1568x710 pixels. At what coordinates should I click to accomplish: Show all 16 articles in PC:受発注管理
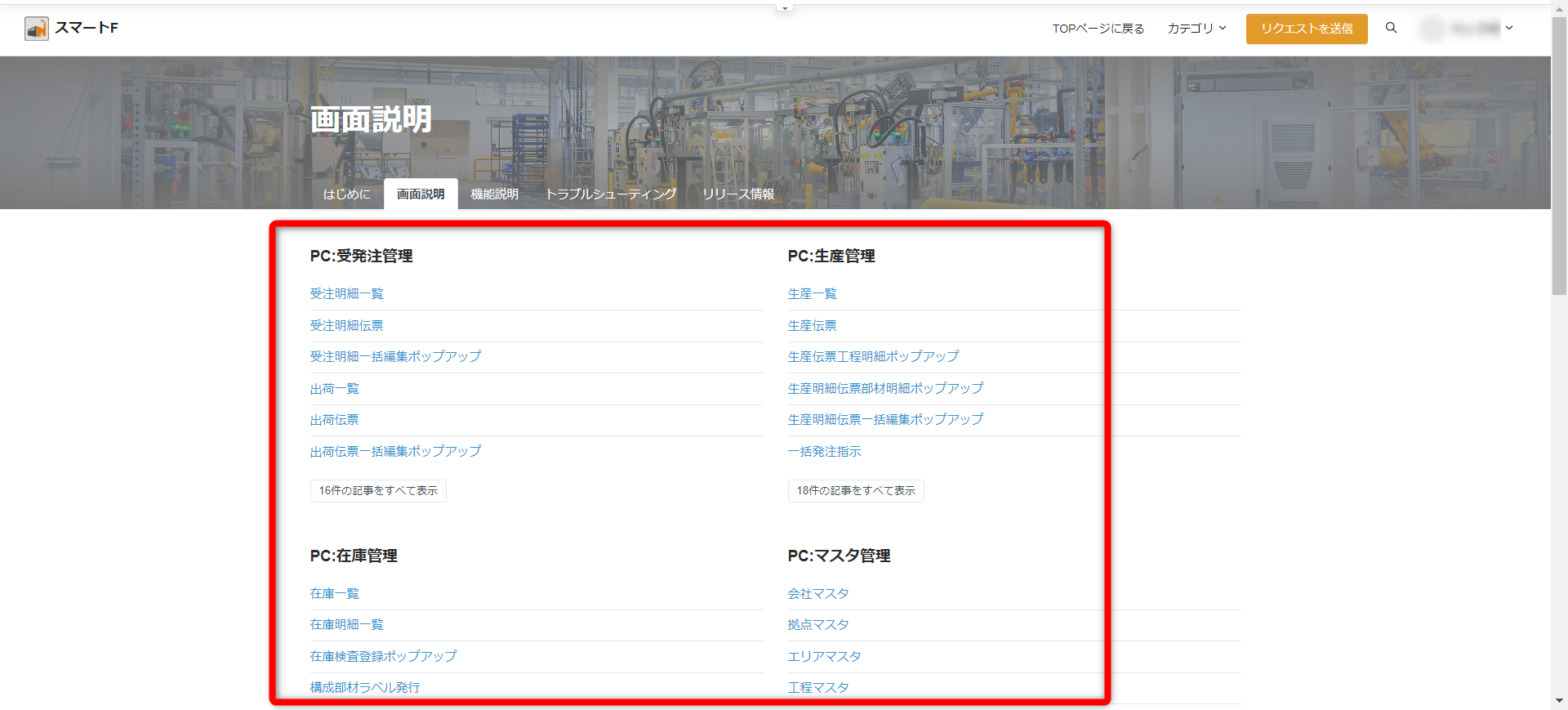click(378, 491)
